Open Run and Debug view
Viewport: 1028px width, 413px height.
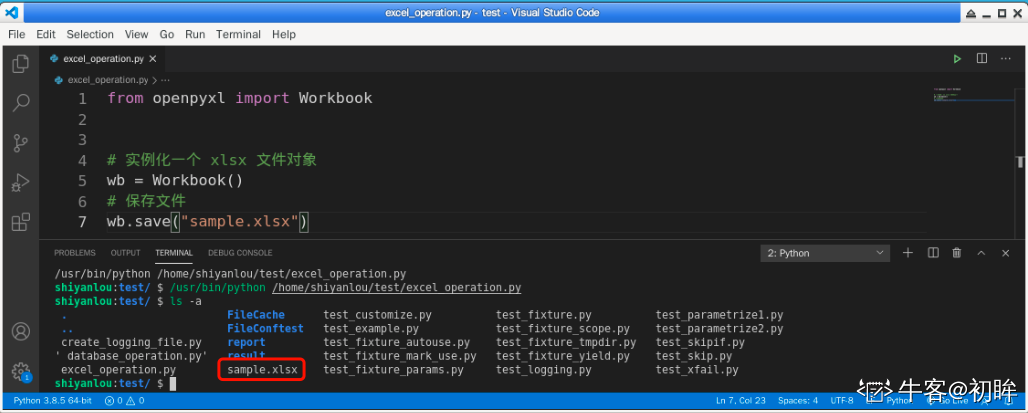(21, 182)
